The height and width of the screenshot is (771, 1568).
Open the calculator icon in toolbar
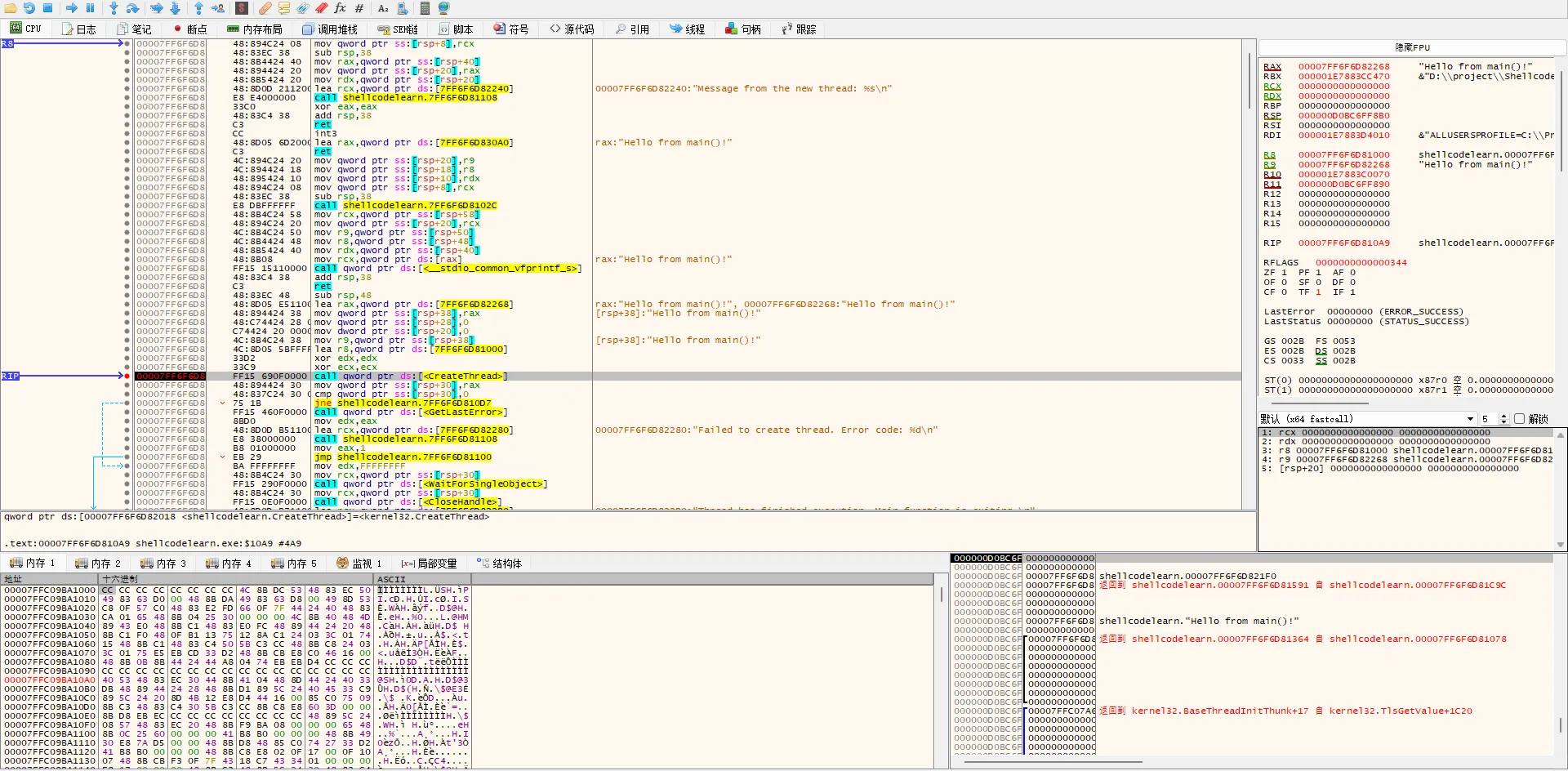pyautogui.click(x=425, y=8)
